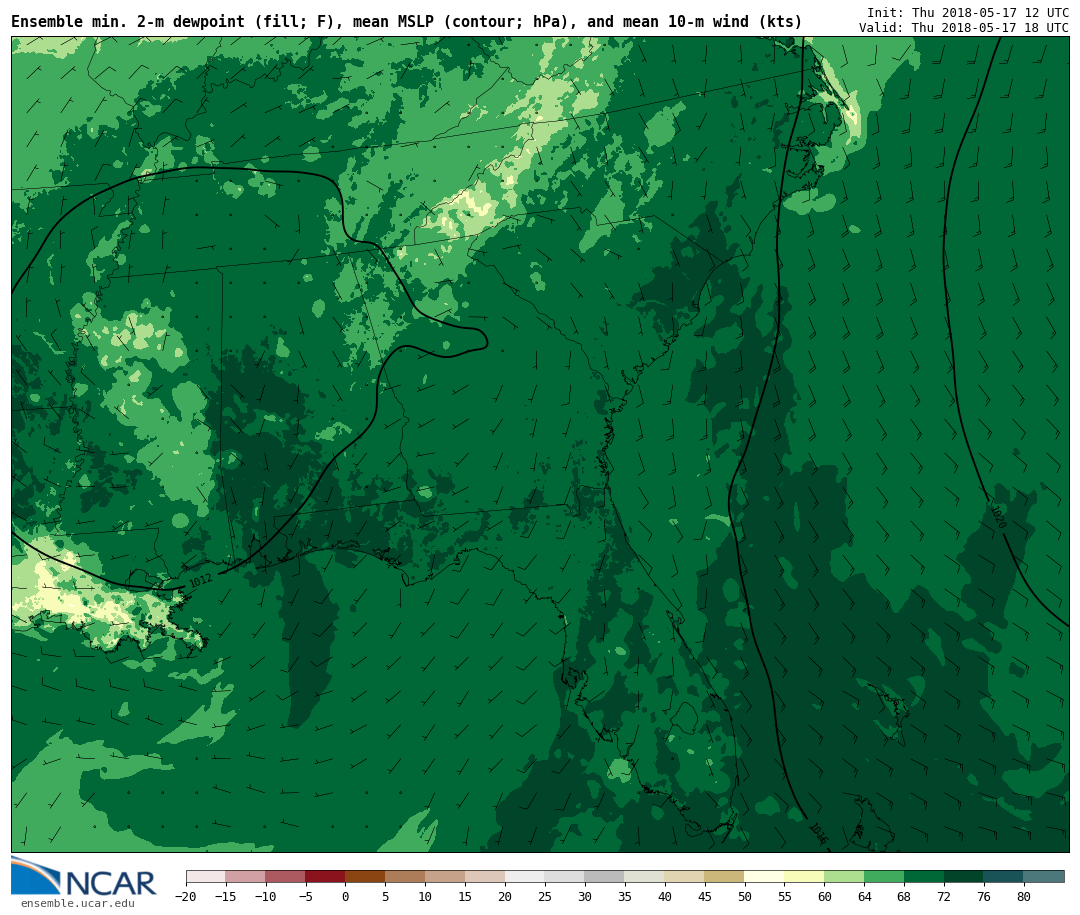The width and height of the screenshot is (1080, 915).
Task: Click the colorbar tick label 64
Action: pos(864,896)
